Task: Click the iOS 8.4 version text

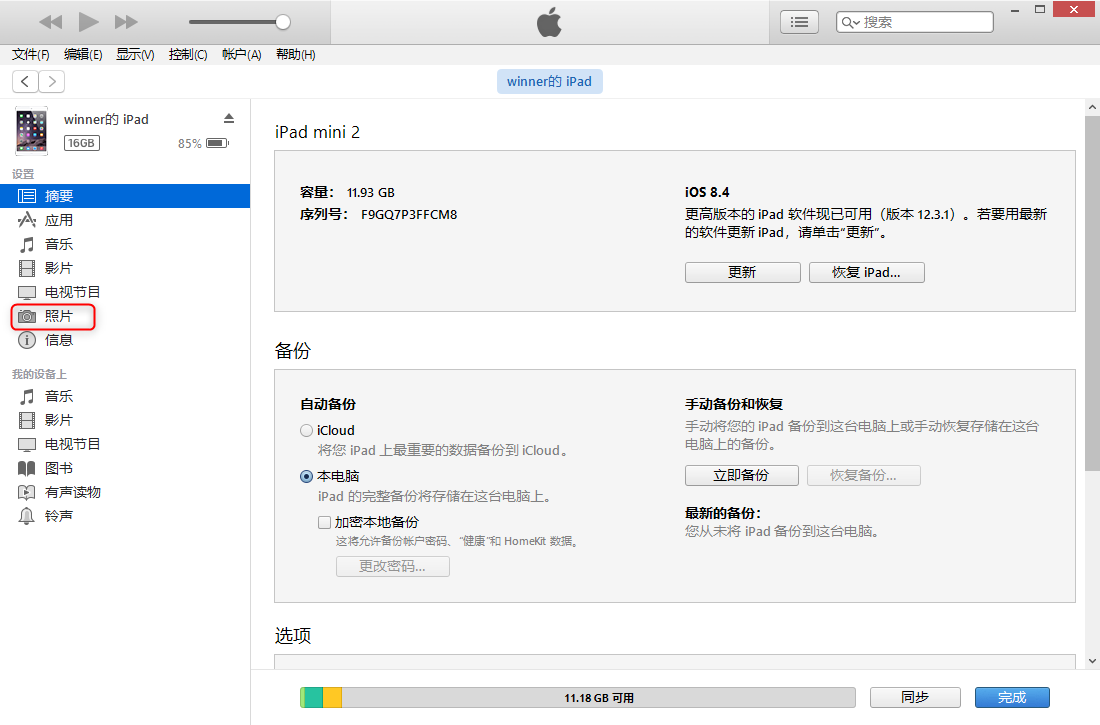Action: click(707, 192)
